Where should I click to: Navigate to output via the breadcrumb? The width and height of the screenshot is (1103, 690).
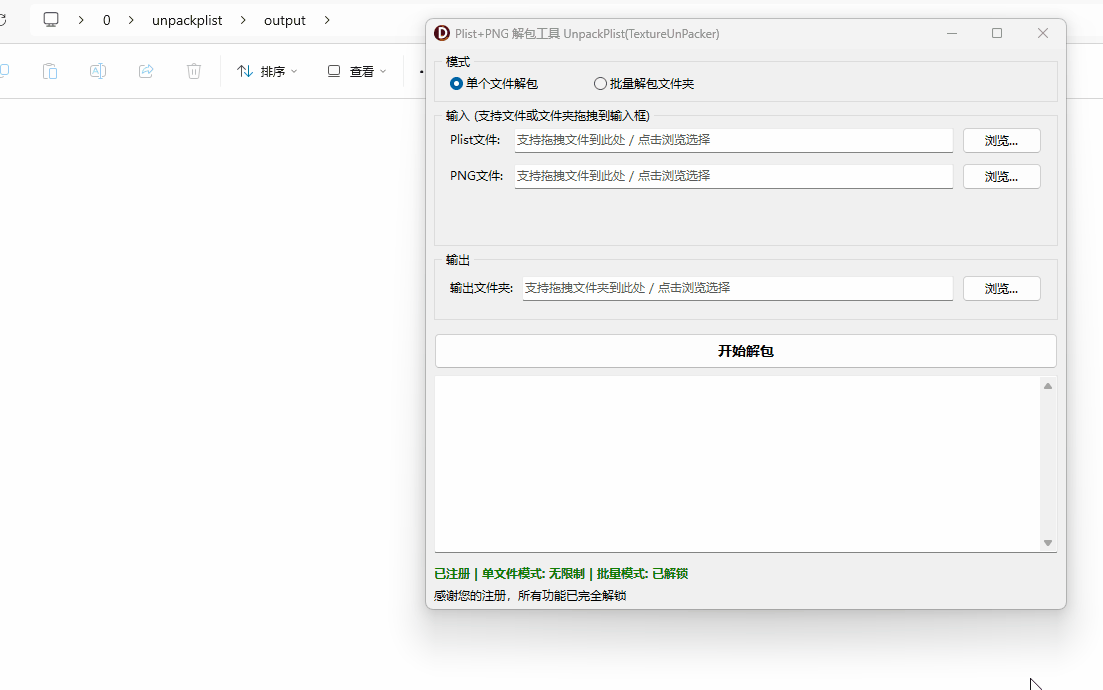(x=284, y=19)
